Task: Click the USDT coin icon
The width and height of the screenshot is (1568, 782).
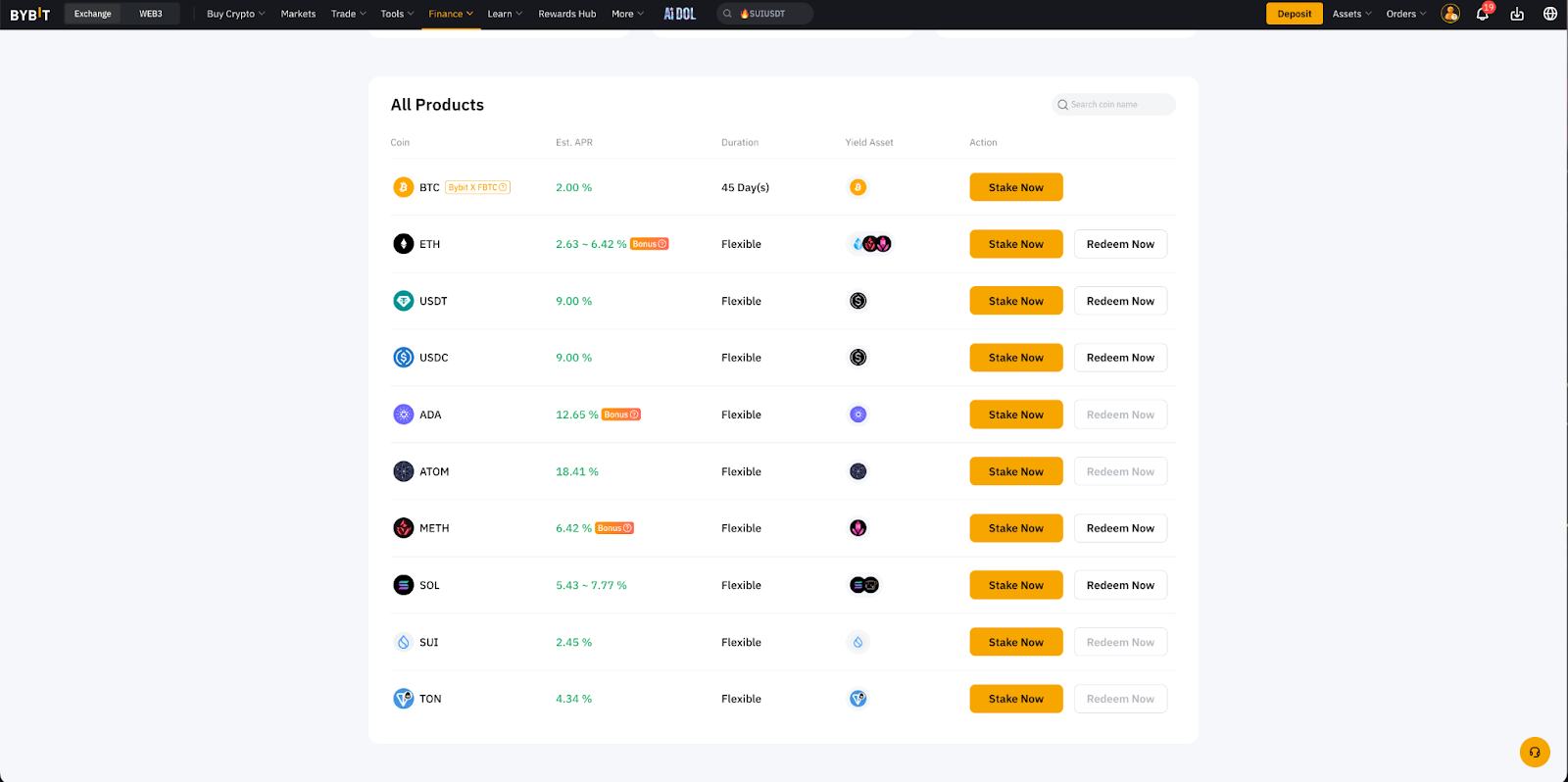Action: tap(404, 301)
